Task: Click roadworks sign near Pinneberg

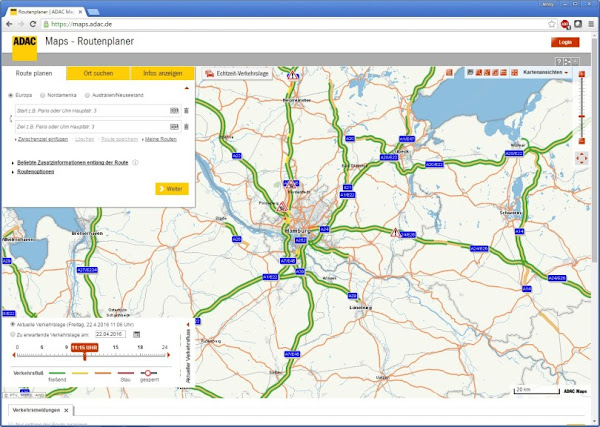Action: coord(282,207)
